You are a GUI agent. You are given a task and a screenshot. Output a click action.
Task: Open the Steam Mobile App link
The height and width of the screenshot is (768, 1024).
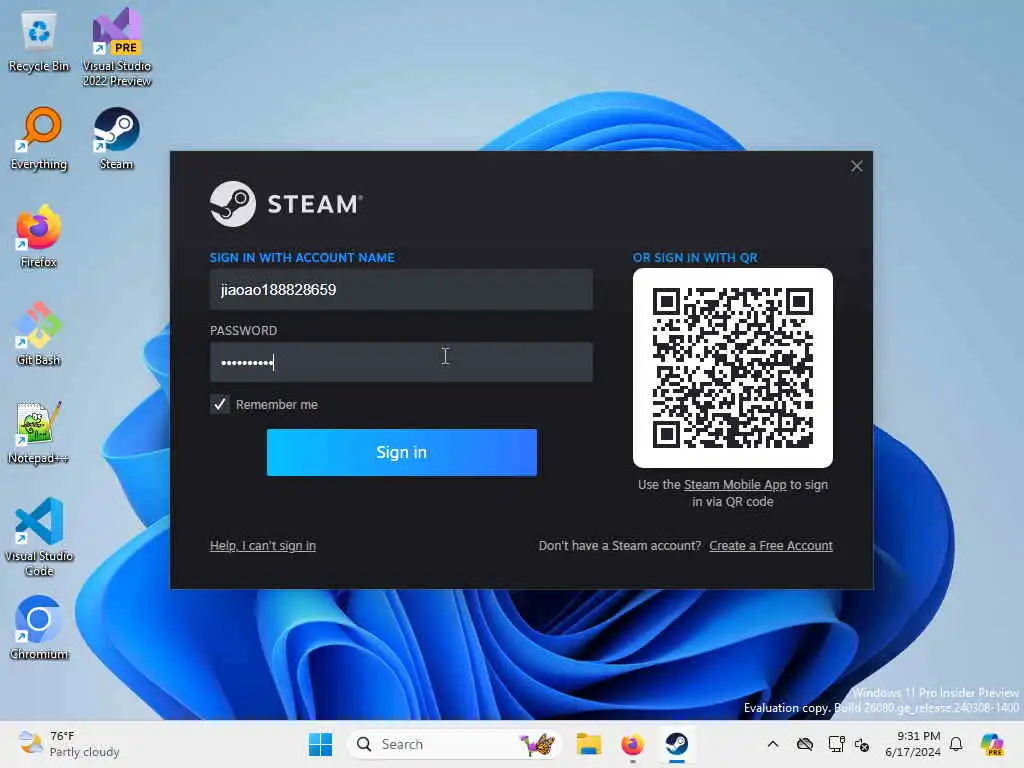(x=735, y=485)
